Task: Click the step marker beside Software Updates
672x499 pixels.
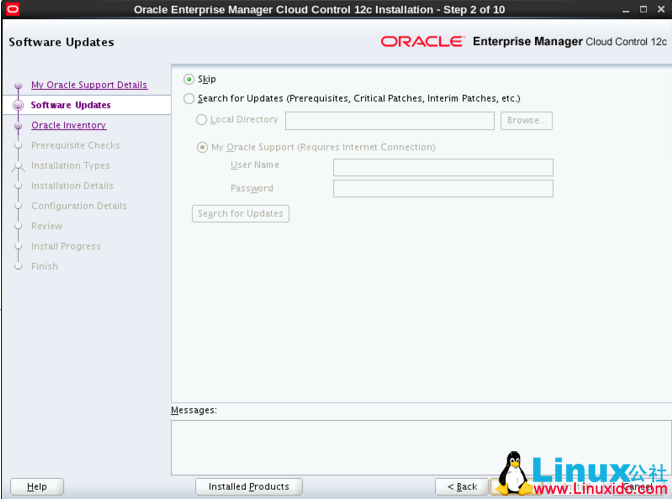Action: [x=18, y=105]
